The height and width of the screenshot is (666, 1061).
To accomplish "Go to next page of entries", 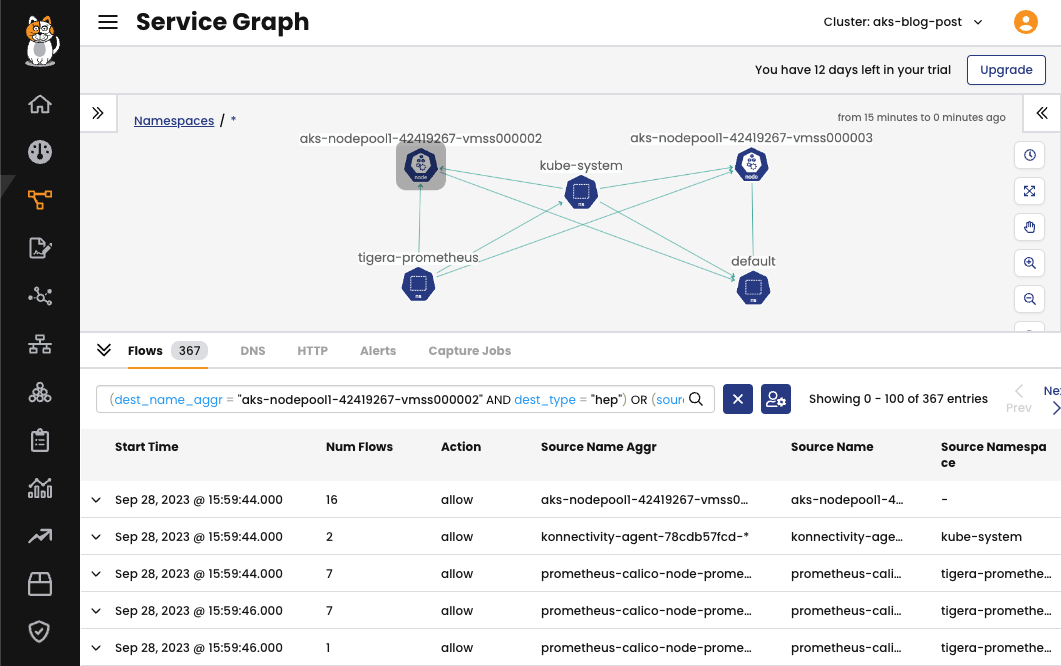I will 1053,399.
